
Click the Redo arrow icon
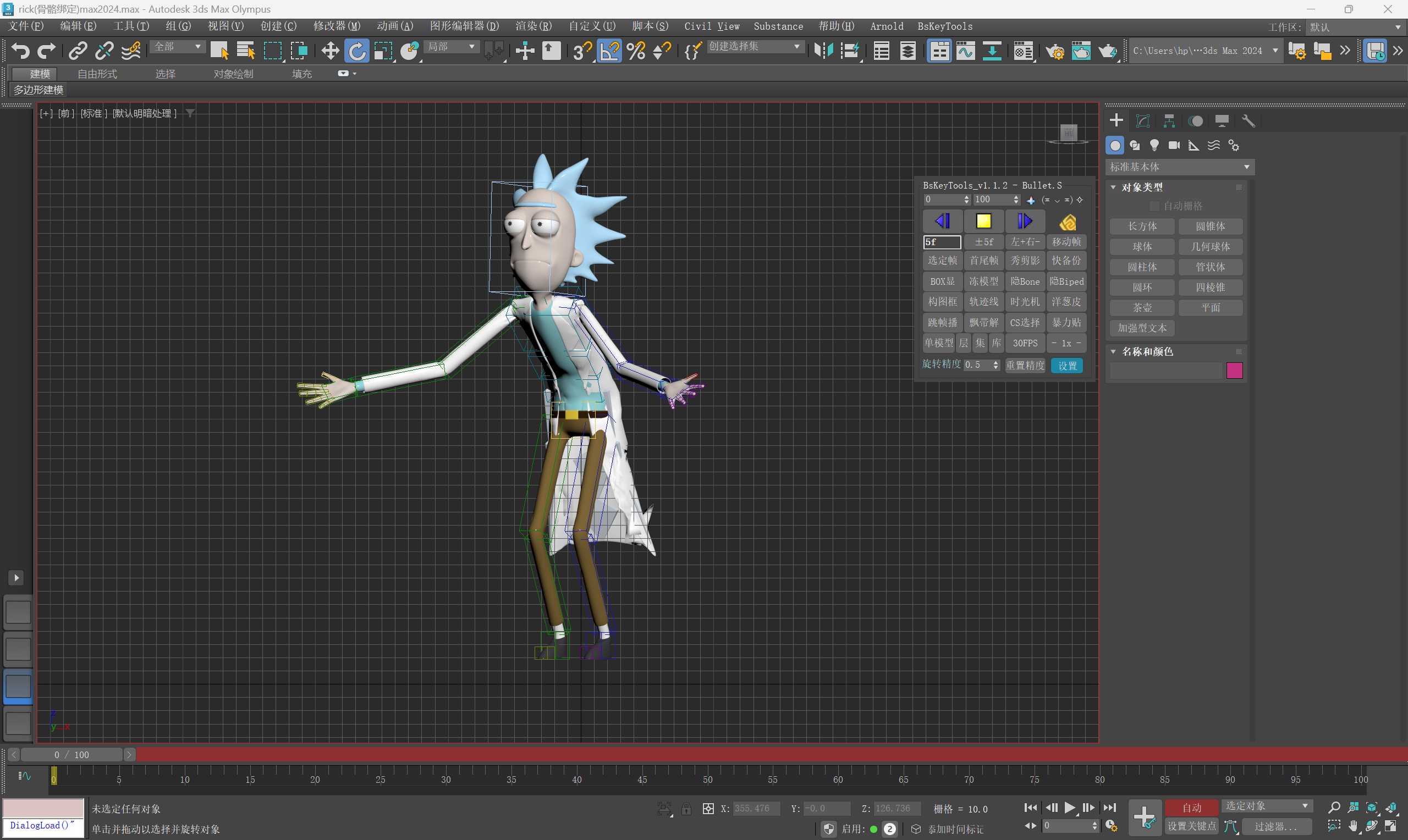tap(46, 51)
